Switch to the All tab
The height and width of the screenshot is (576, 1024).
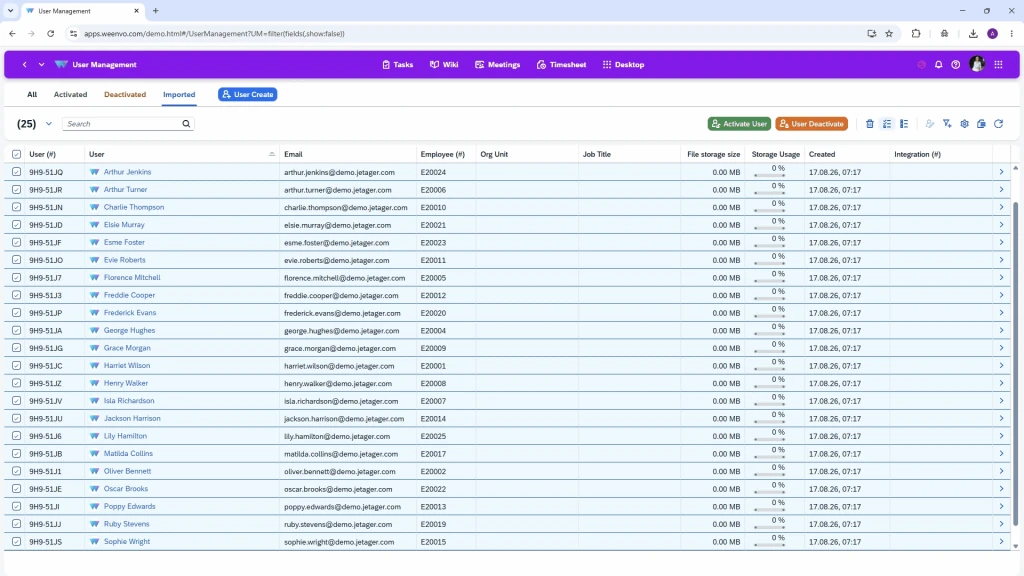(32, 94)
